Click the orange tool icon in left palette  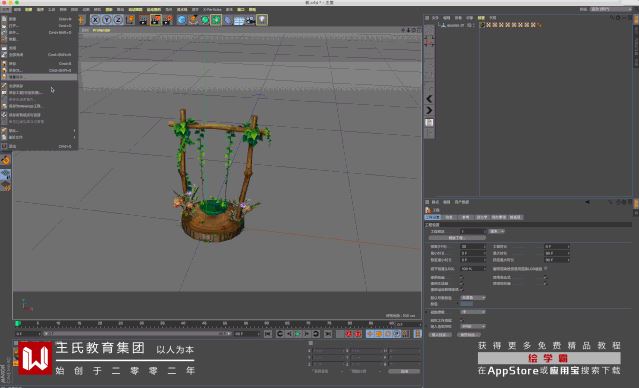tap(5, 160)
